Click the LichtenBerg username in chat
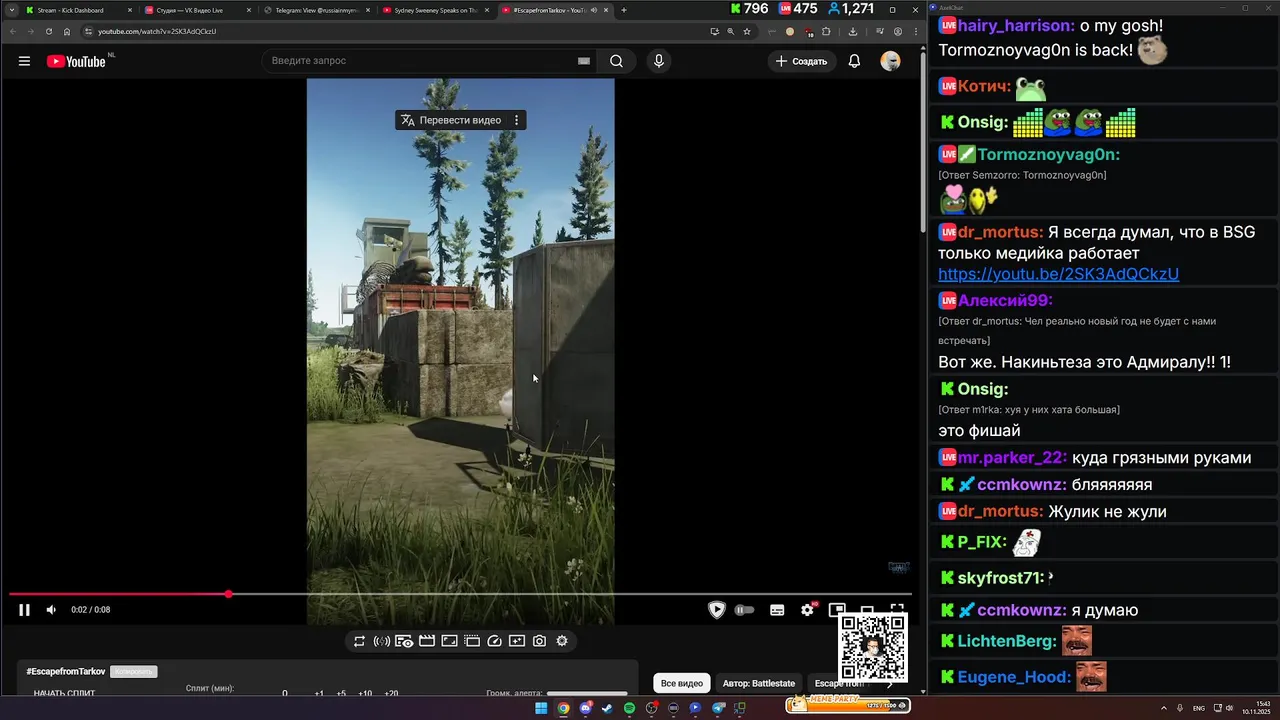The image size is (1280, 720). (1006, 641)
